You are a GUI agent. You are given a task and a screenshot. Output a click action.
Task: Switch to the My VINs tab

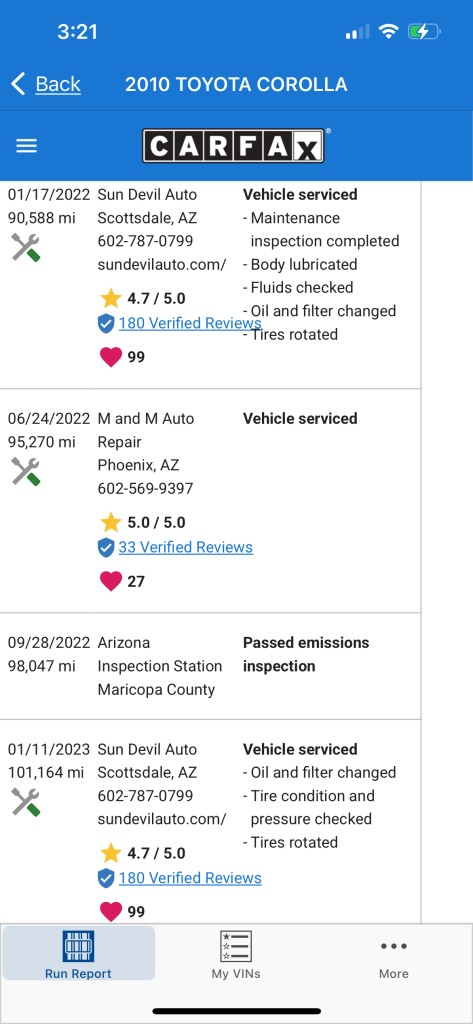tap(236, 953)
